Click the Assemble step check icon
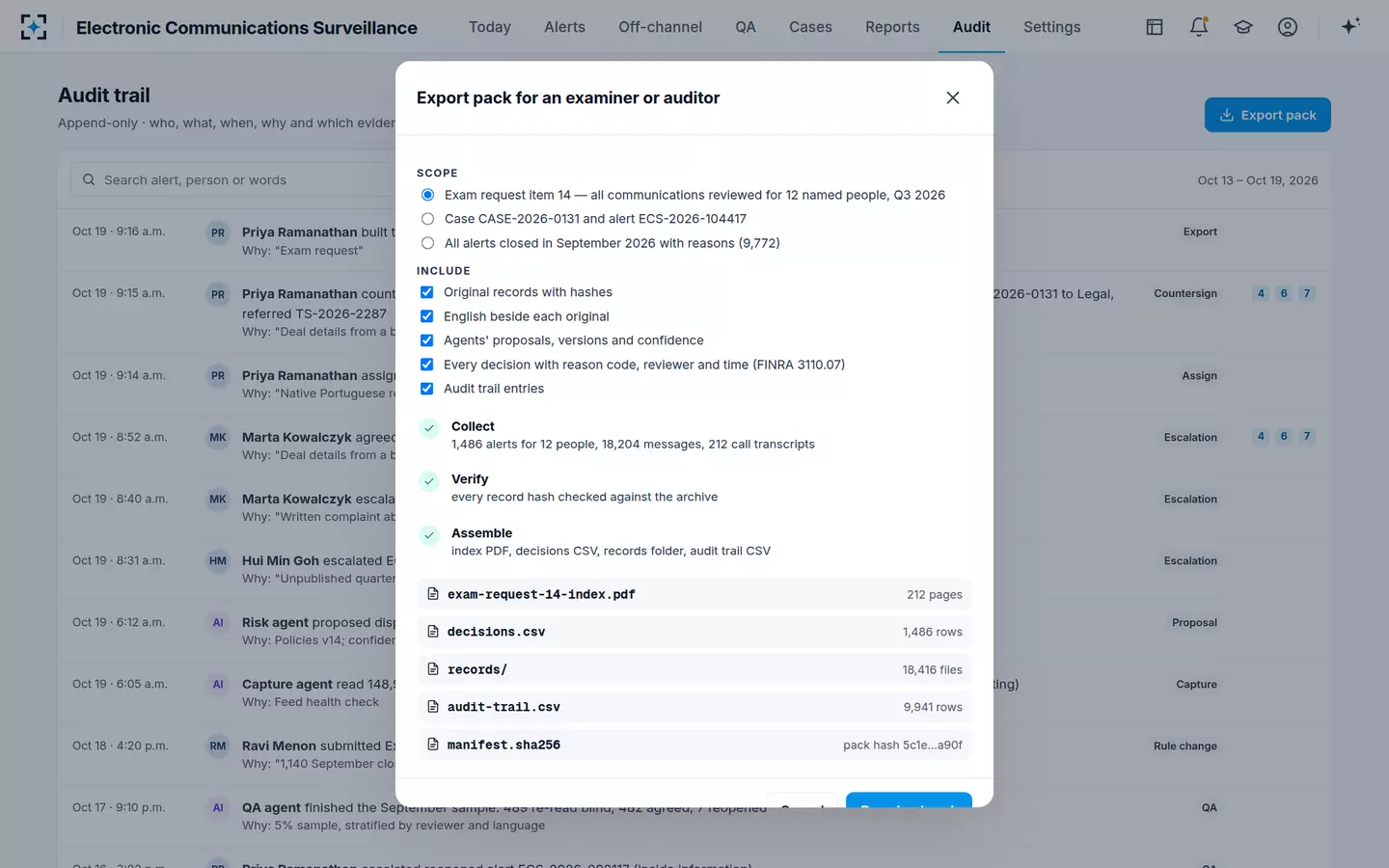1389x868 pixels. [429, 535]
